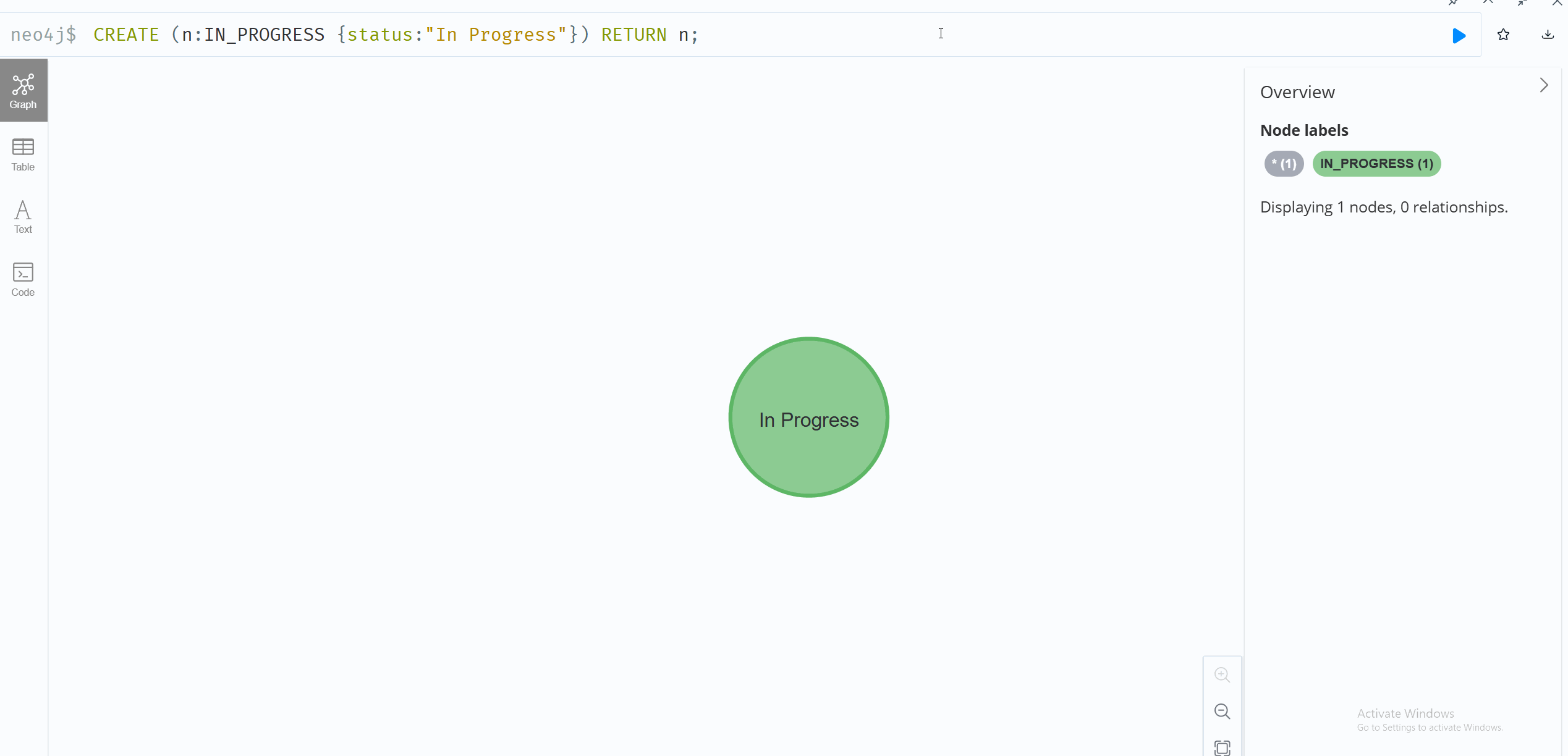The width and height of the screenshot is (1568, 756).
Task: Select the * (1) all-nodes label
Action: tap(1284, 164)
